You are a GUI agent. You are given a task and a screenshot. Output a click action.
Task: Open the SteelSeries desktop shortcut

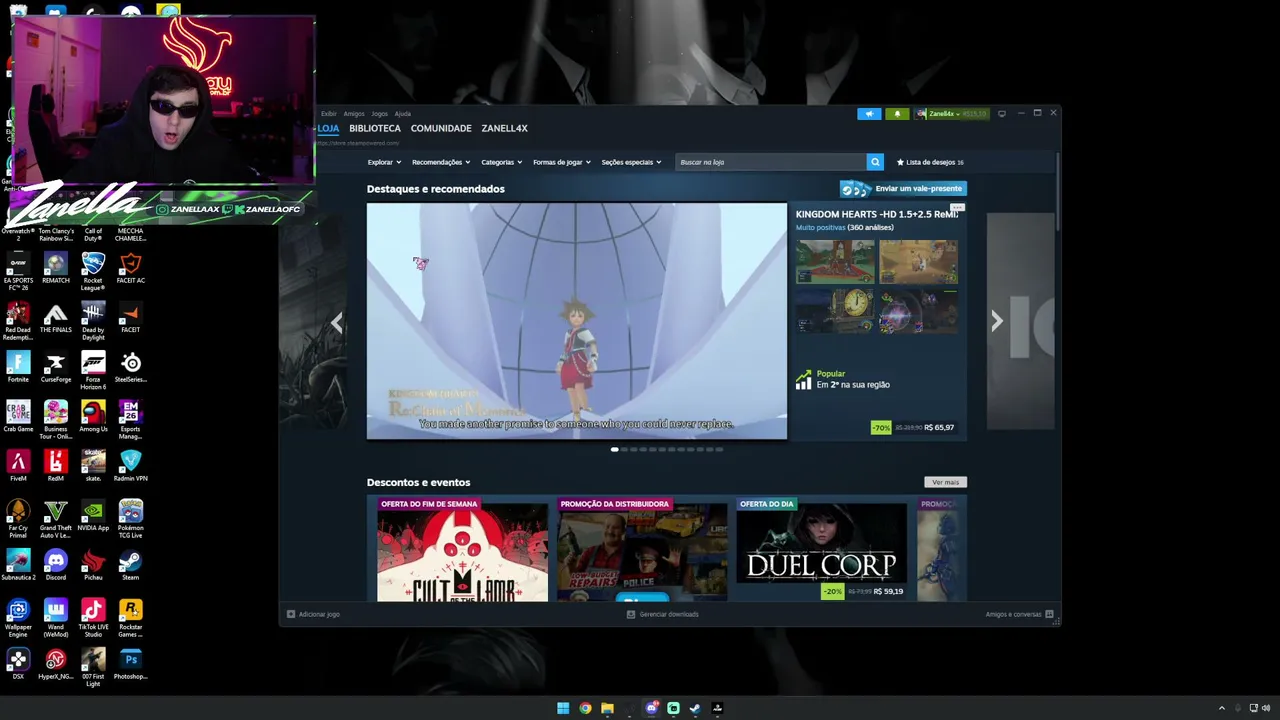(x=131, y=367)
